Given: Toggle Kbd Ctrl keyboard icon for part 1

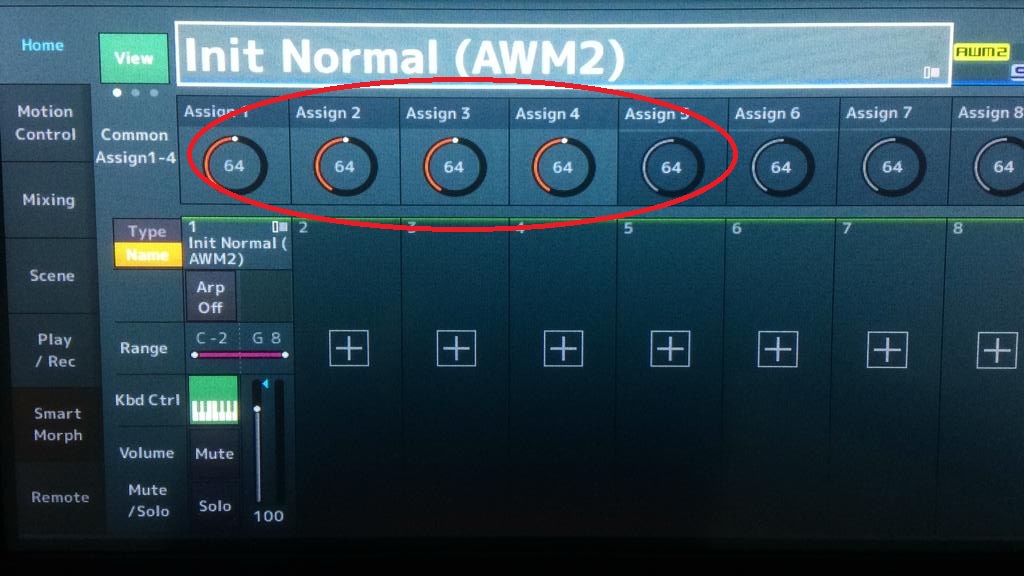Looking at the screenshot, I should click(214, 400).
